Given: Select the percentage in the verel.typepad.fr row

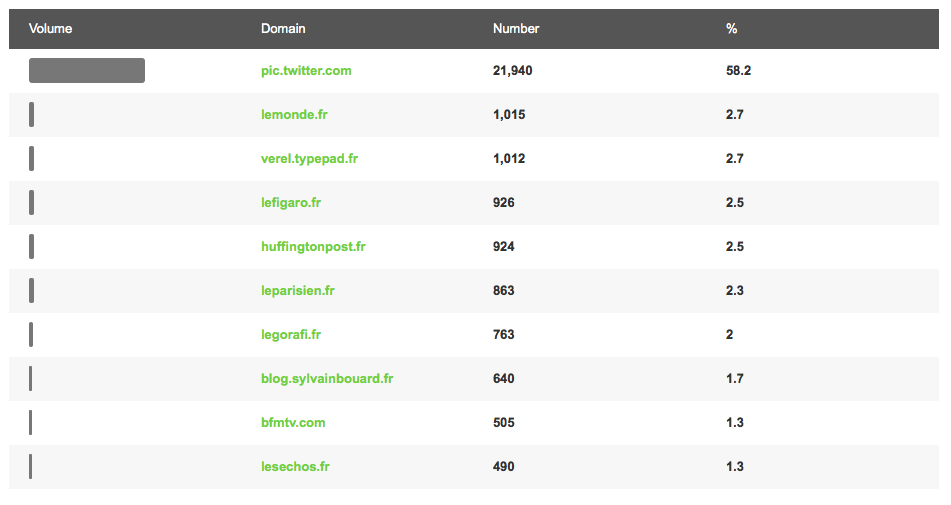Looking at the screenshot, I should [x=734, y=159].
